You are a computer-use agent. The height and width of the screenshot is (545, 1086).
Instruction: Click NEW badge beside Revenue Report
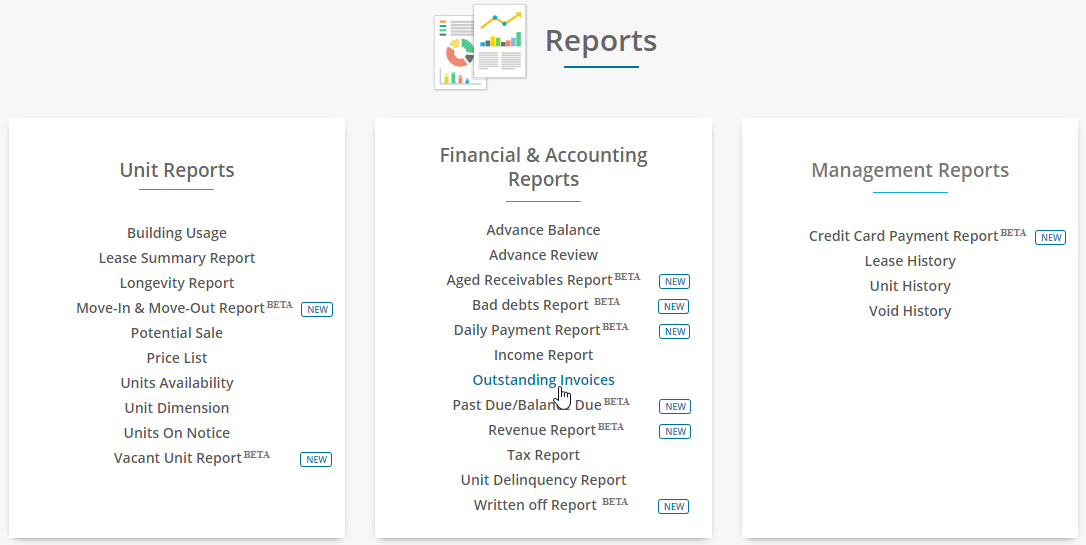point(675,431)
